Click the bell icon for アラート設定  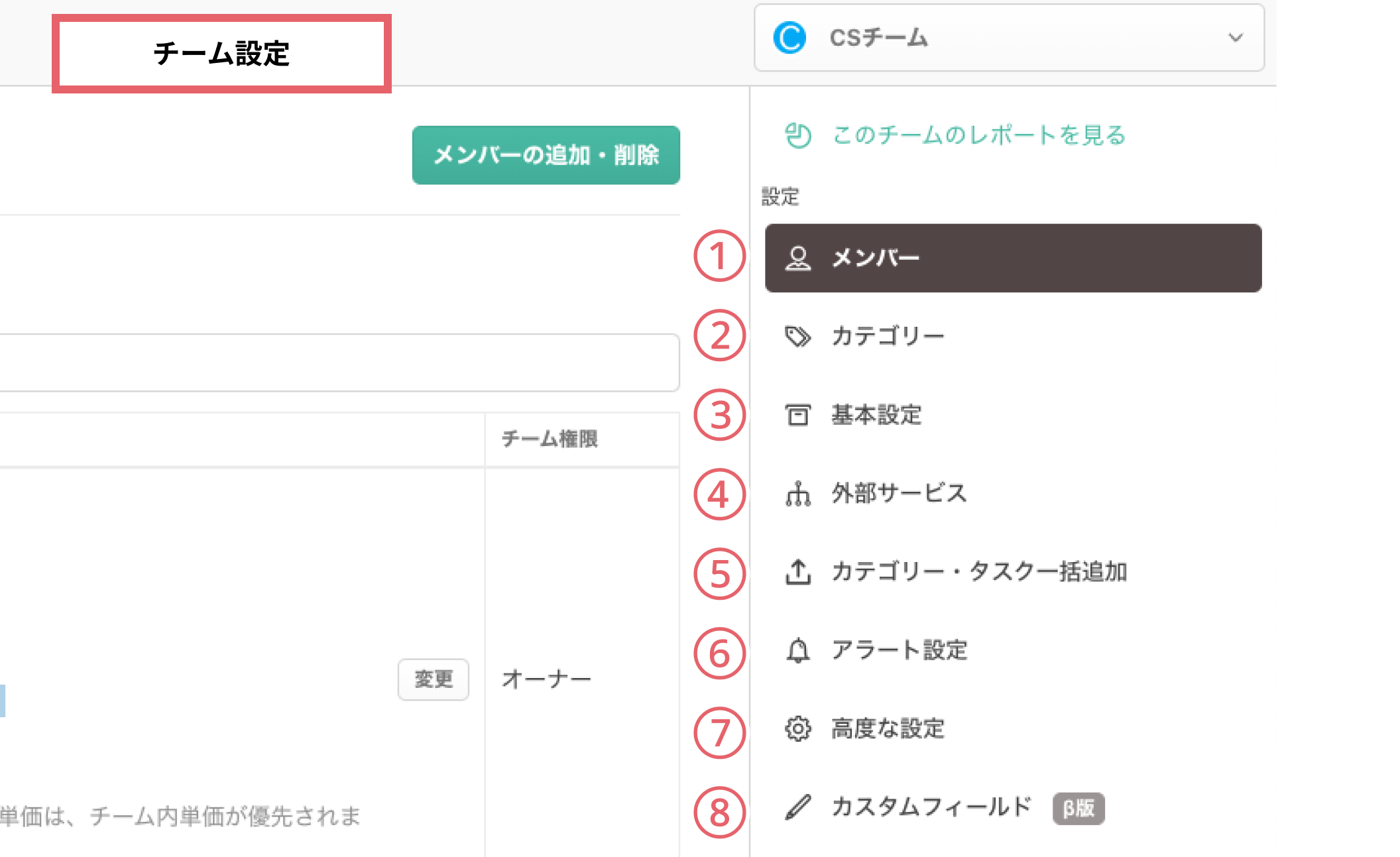click(x=798, y=650)
